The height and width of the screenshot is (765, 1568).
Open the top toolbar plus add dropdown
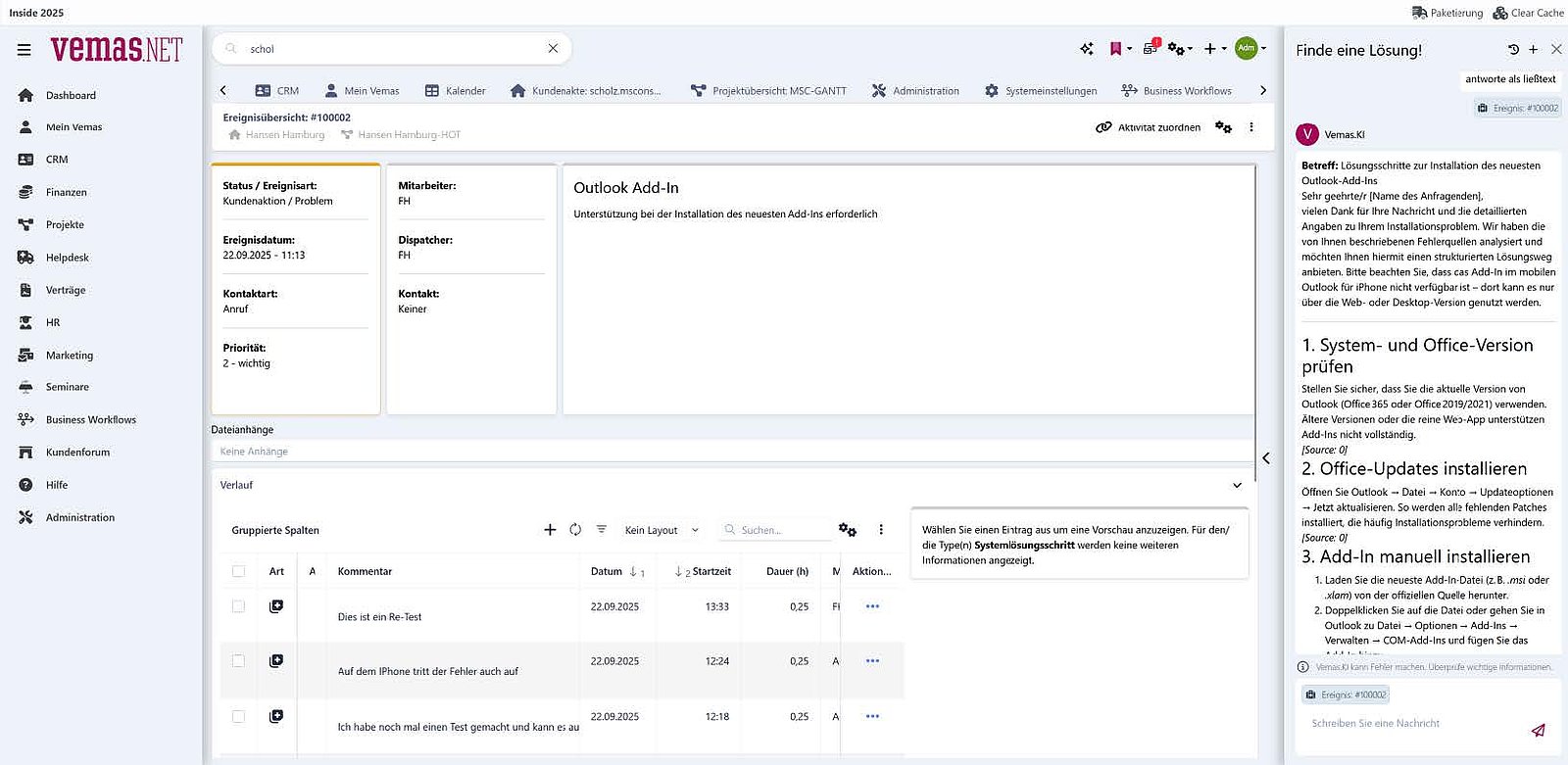coord(1215,49)
